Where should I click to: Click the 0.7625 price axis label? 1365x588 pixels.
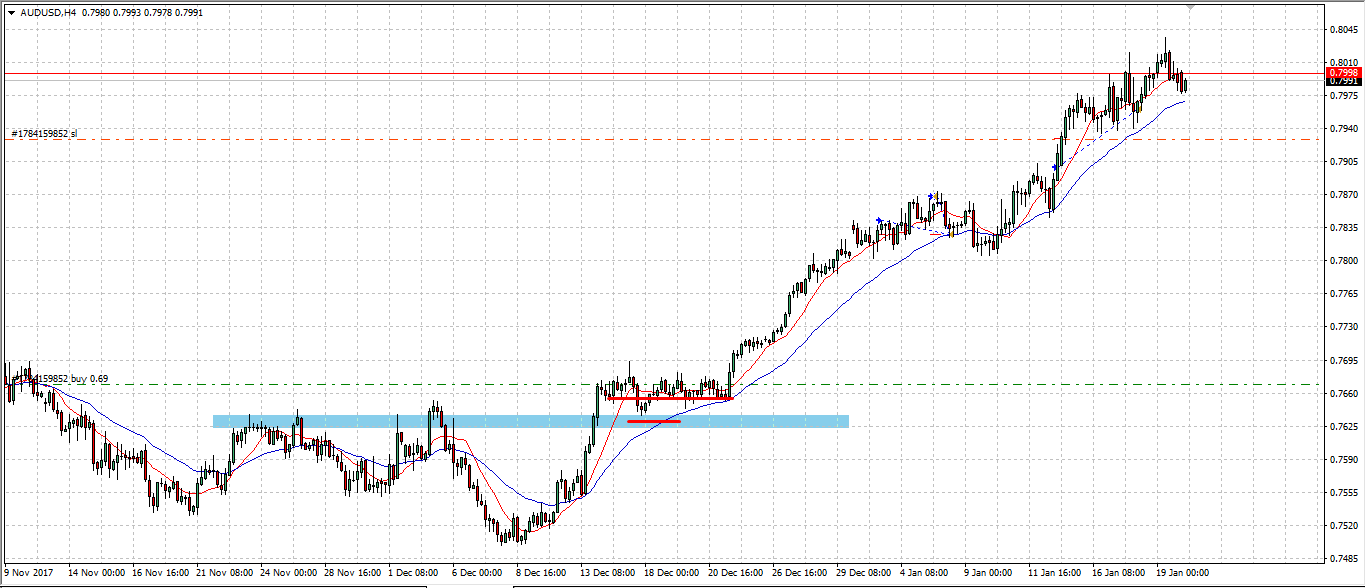[x=1344, y=426]
